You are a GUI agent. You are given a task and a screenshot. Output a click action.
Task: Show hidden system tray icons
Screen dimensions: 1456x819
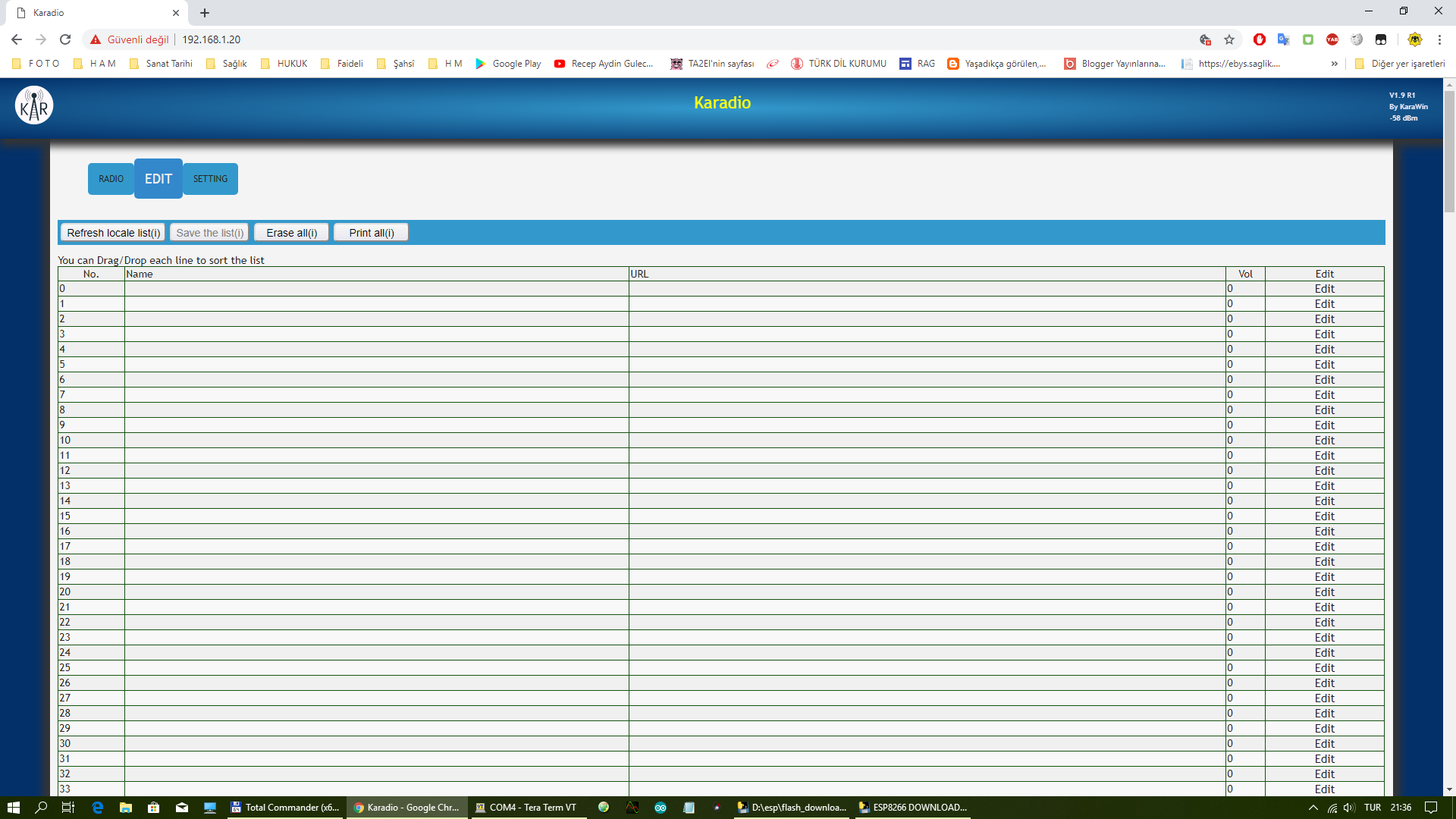pyautogui.click(x=1313, y=808)
